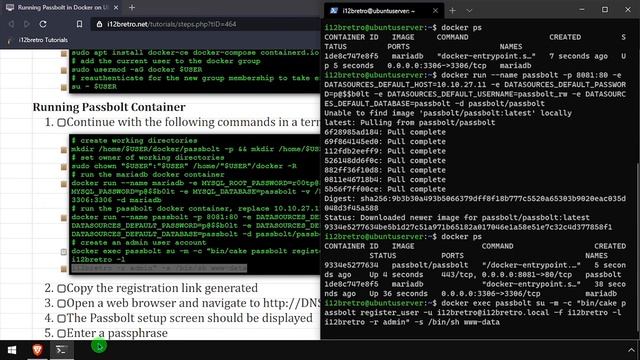Copy icon beside 'docker run --name mariadb' line

click(x=64, y=184)
